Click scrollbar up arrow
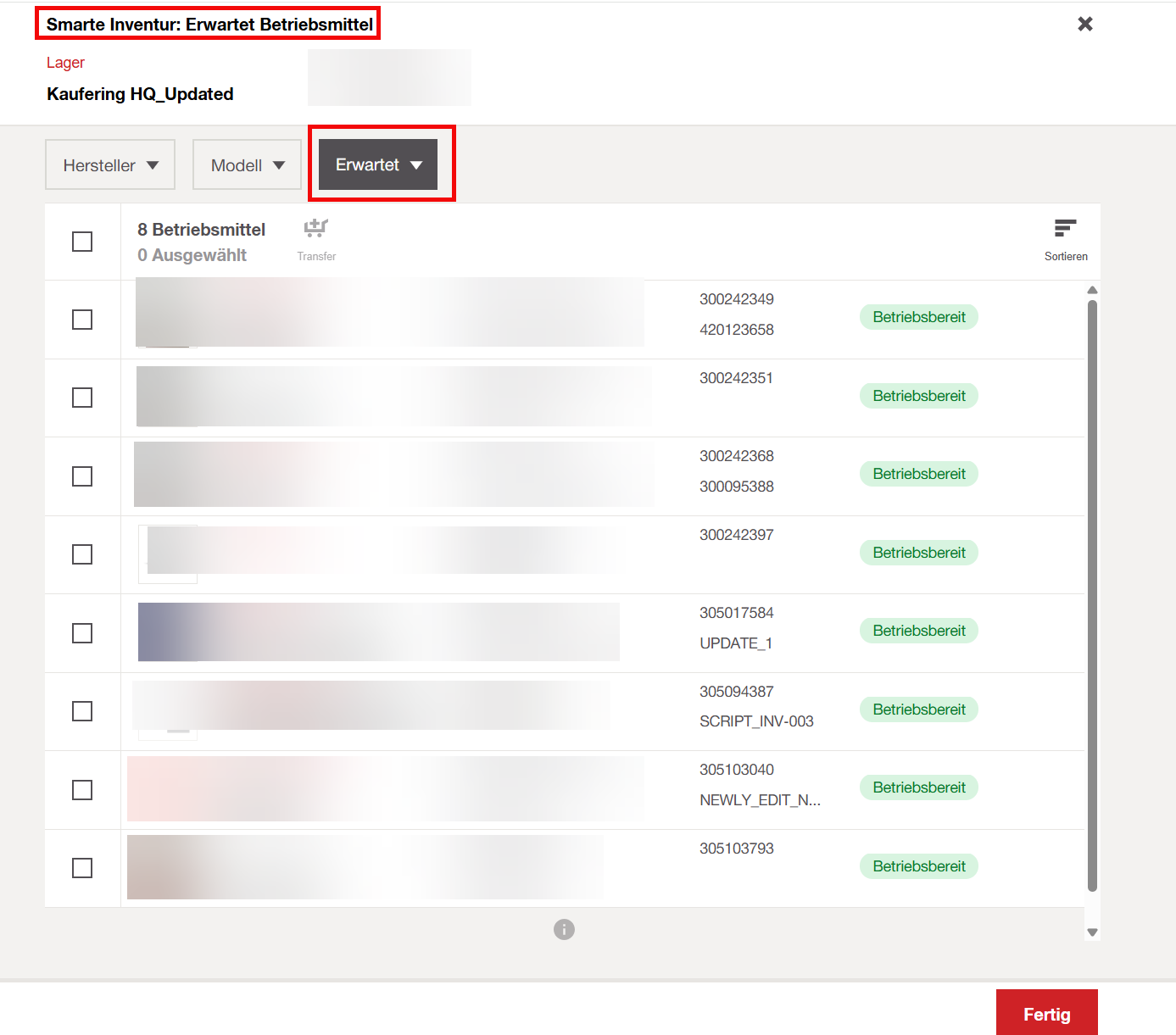 coord(1092,291)
